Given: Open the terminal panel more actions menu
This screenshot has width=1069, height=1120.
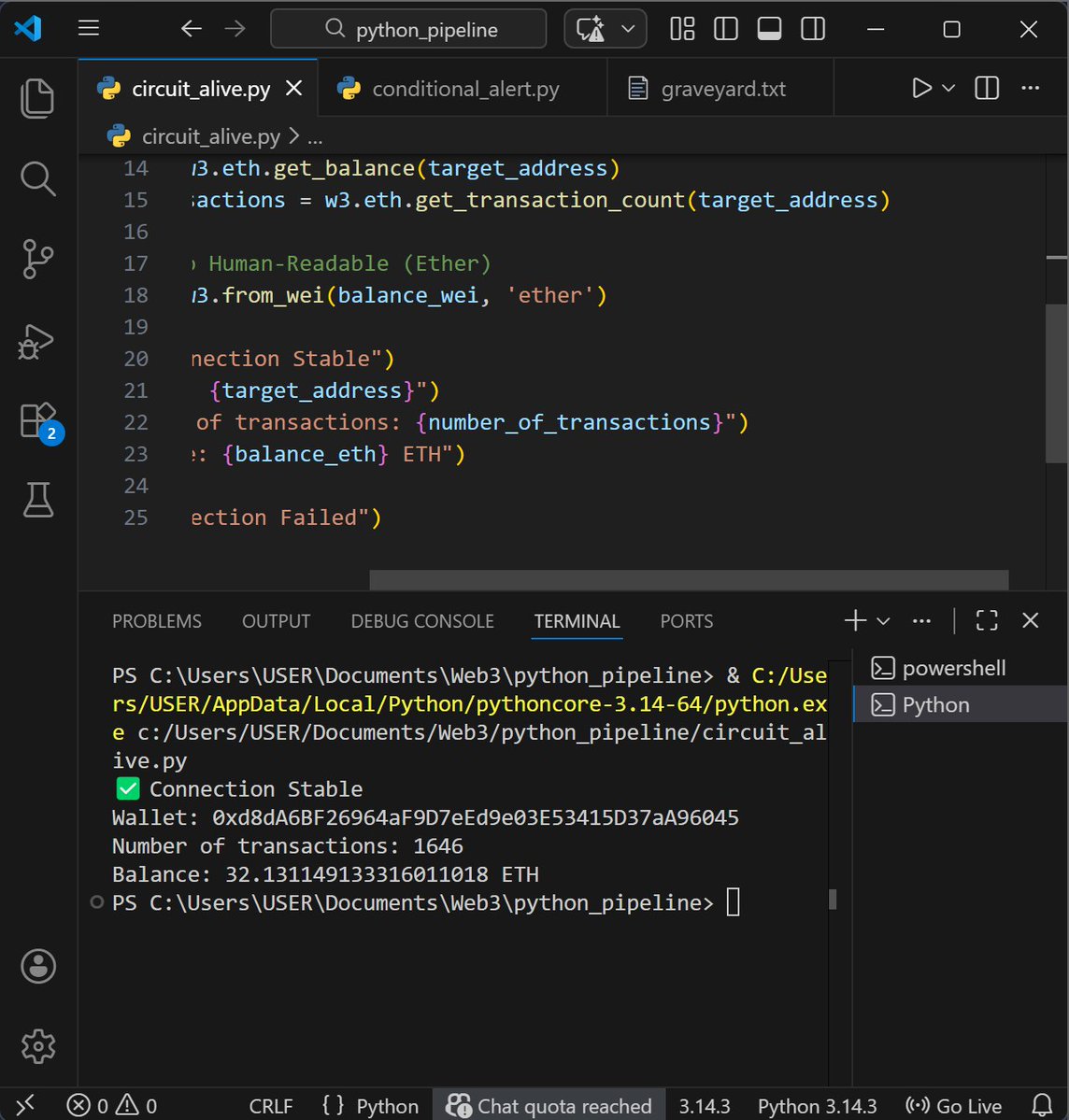Looking at the screenshot, I should (x=921, y=620).
